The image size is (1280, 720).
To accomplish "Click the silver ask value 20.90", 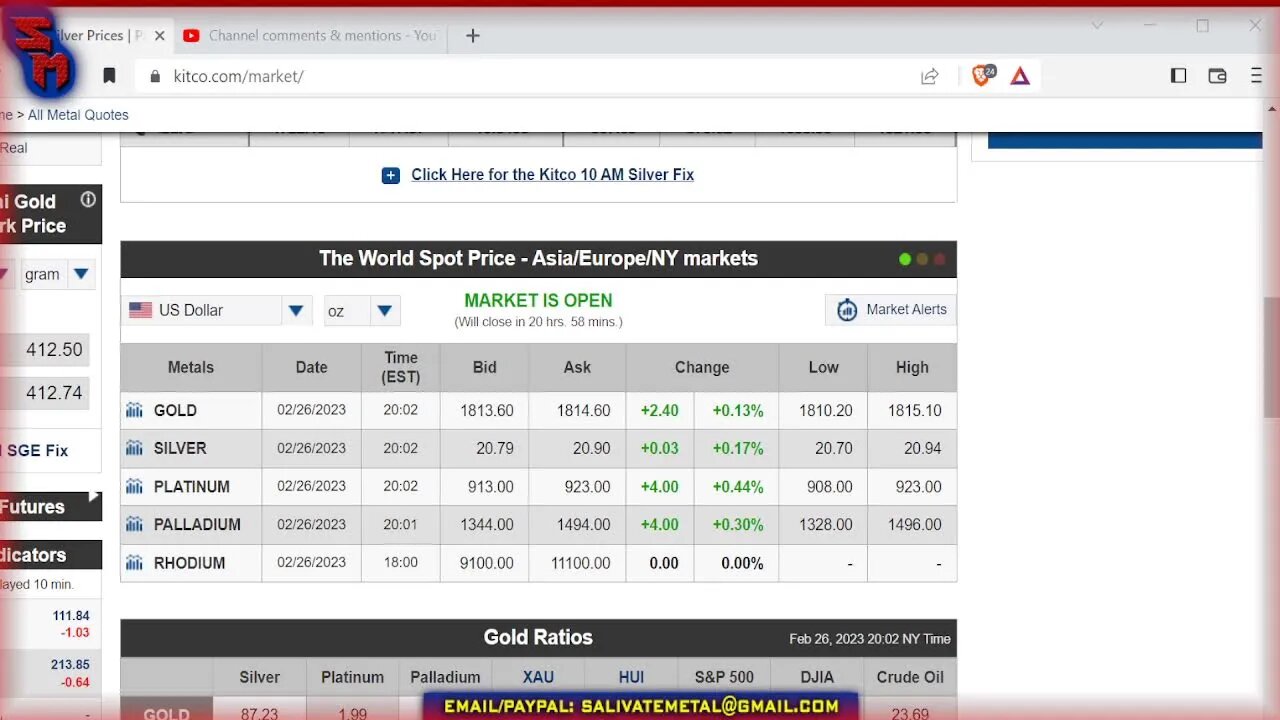I will [592, 449].
